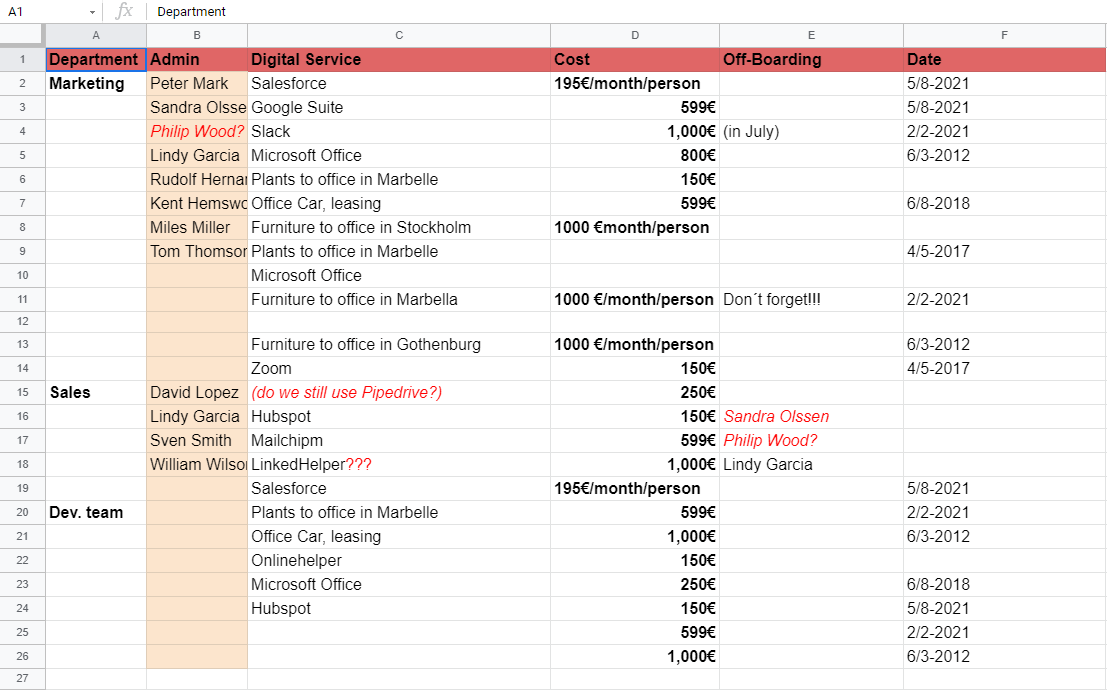Select column E header
This screenshot has width=1107, height=690.
point(811,35)
